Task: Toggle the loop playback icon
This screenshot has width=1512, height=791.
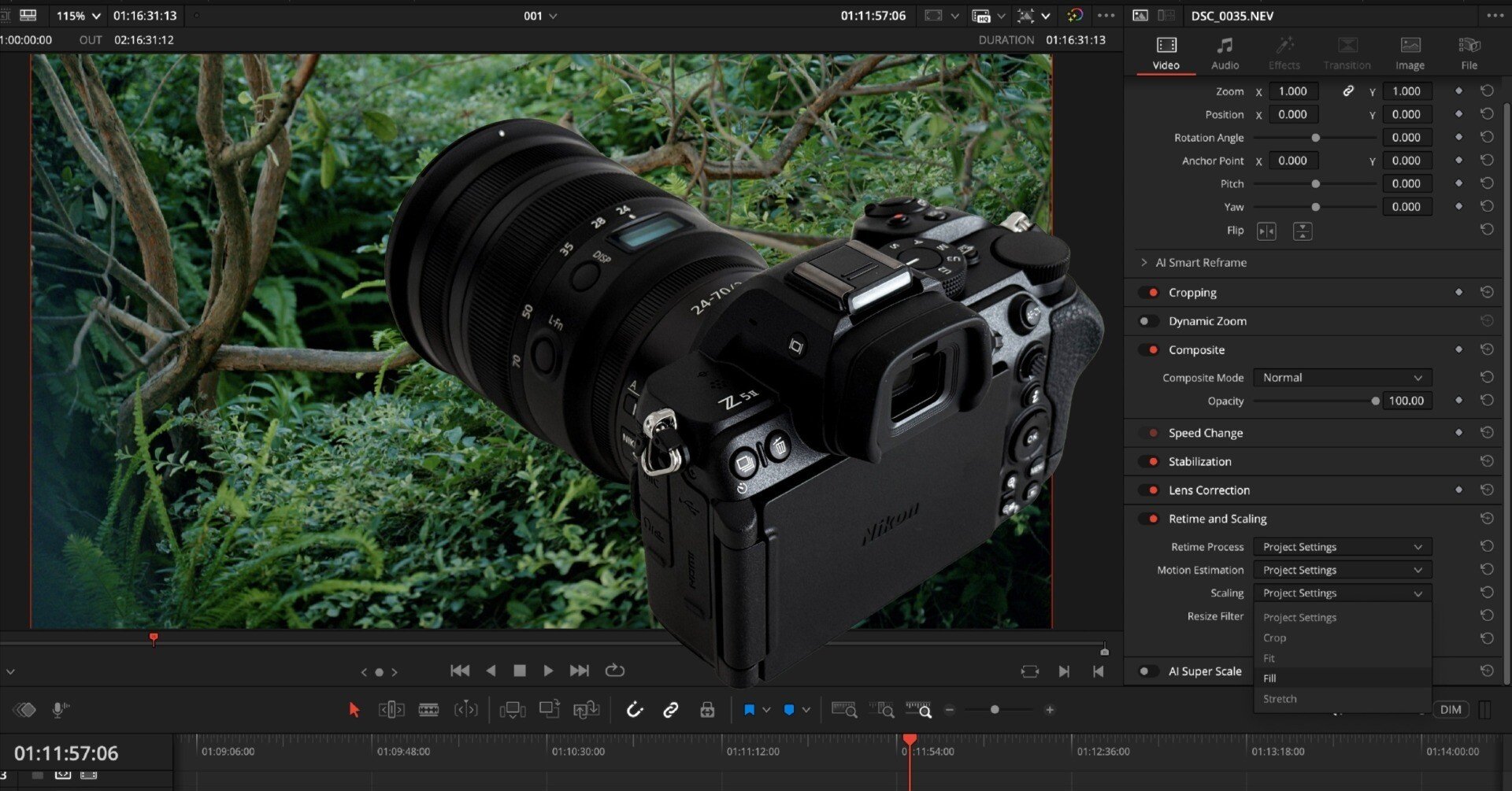Action: (x=614, y=671)
